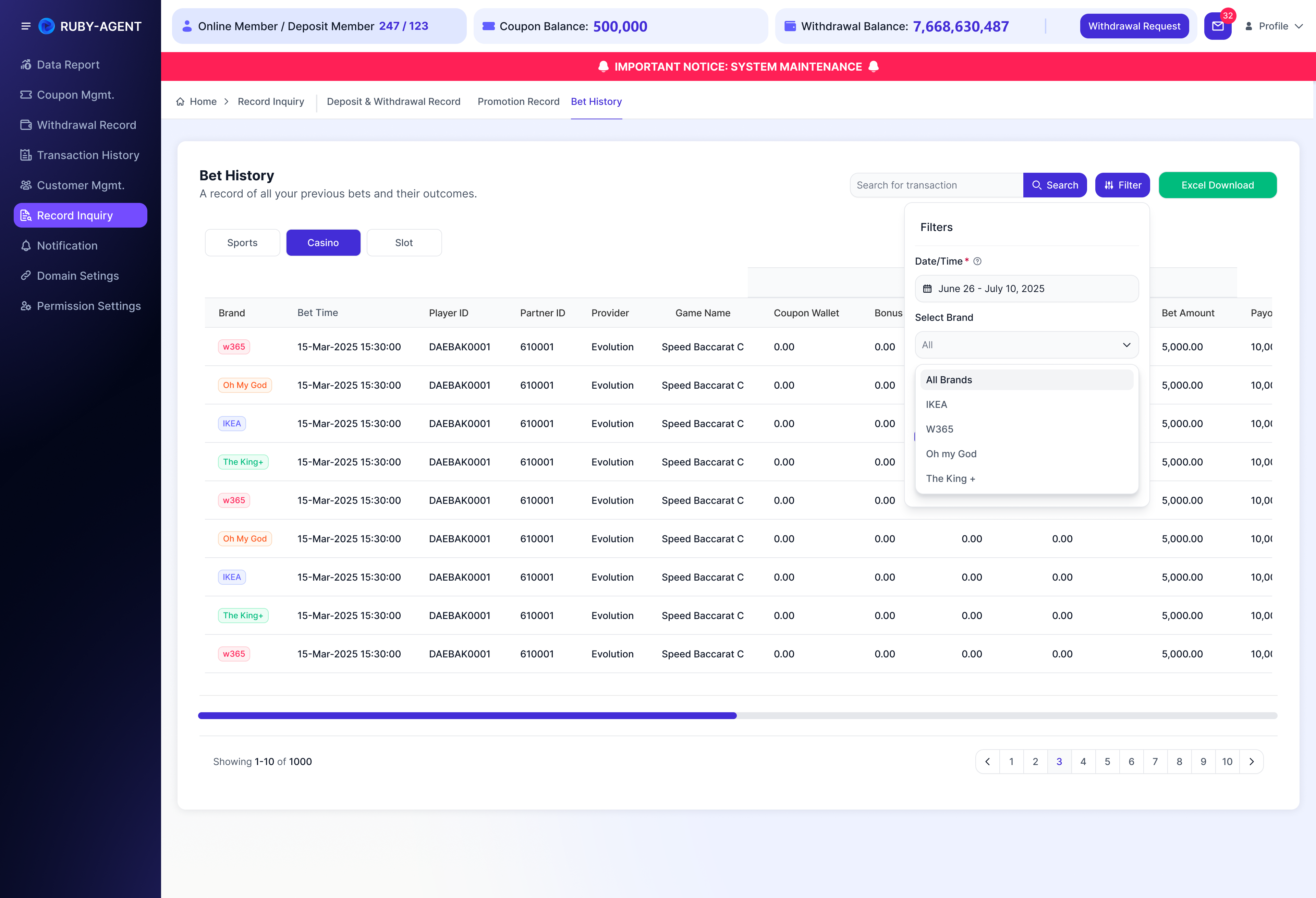Click the Home breadcrumb house icon
The height and width of the screenshot is (898, 1316).
coord(180,101)
